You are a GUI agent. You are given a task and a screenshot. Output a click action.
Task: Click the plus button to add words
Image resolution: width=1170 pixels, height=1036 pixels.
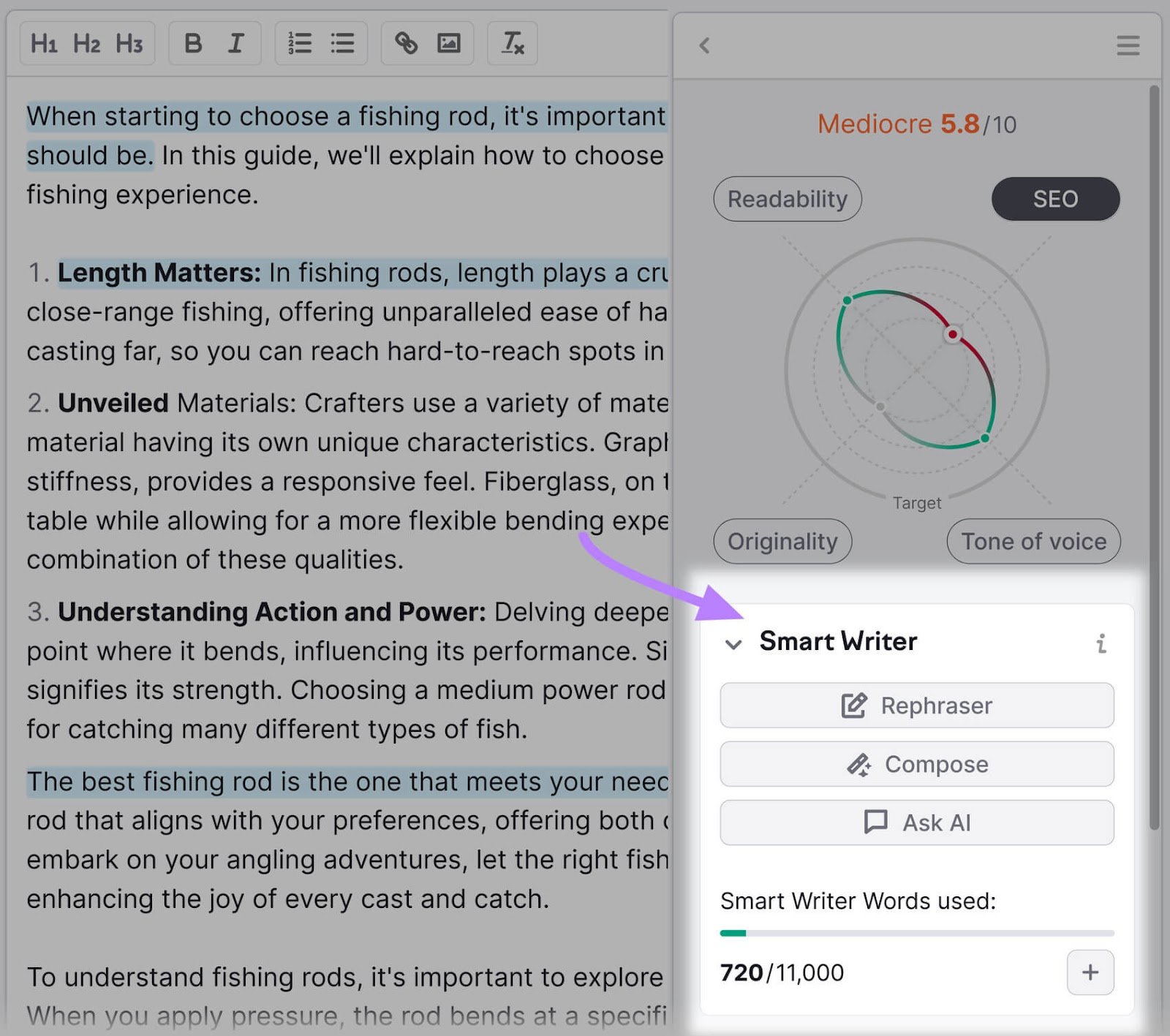tap(1090, 972)
